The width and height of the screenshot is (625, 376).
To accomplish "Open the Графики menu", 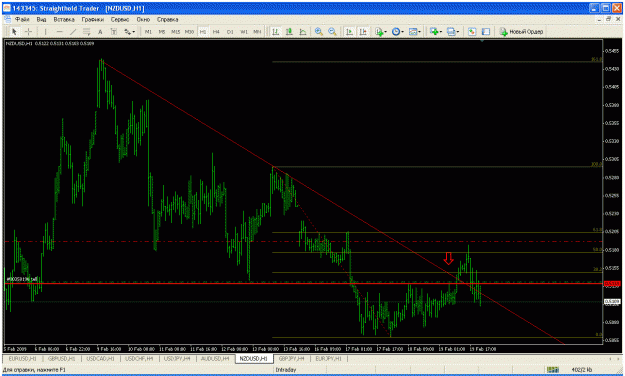I will [92, 20].
